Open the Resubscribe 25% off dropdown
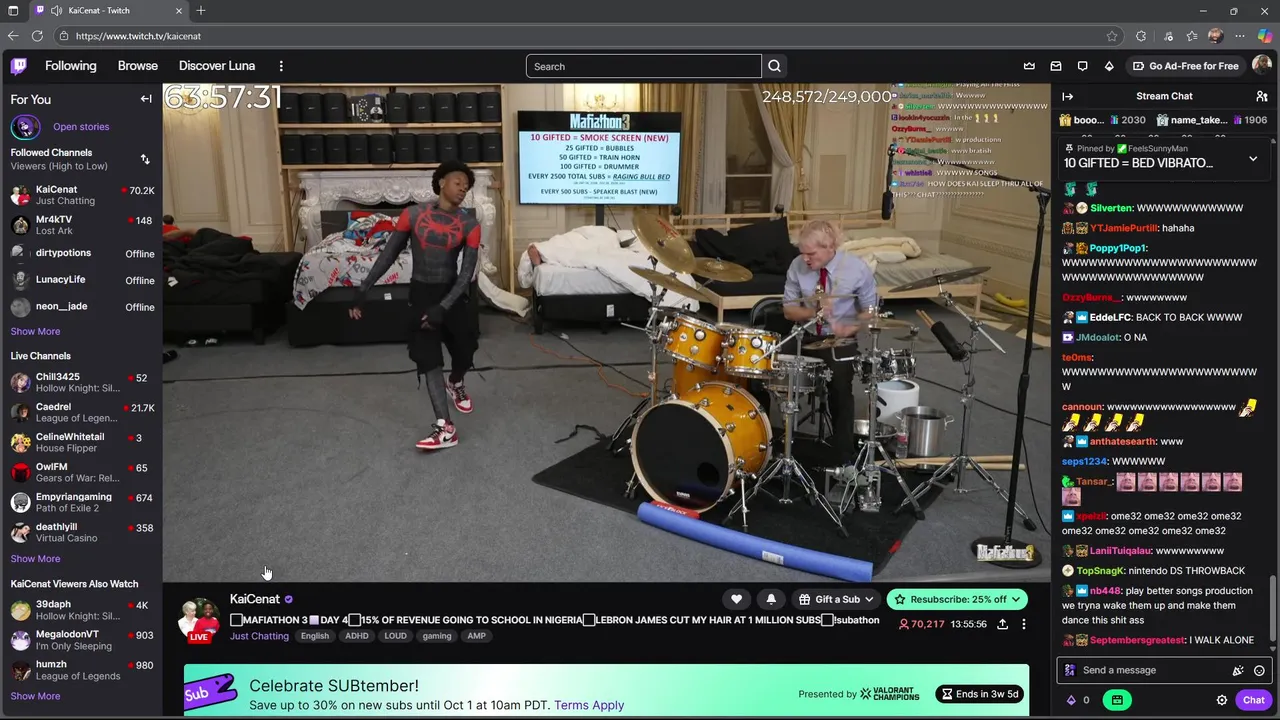Viewport: 1280px width, 720px height. [957, 599]
